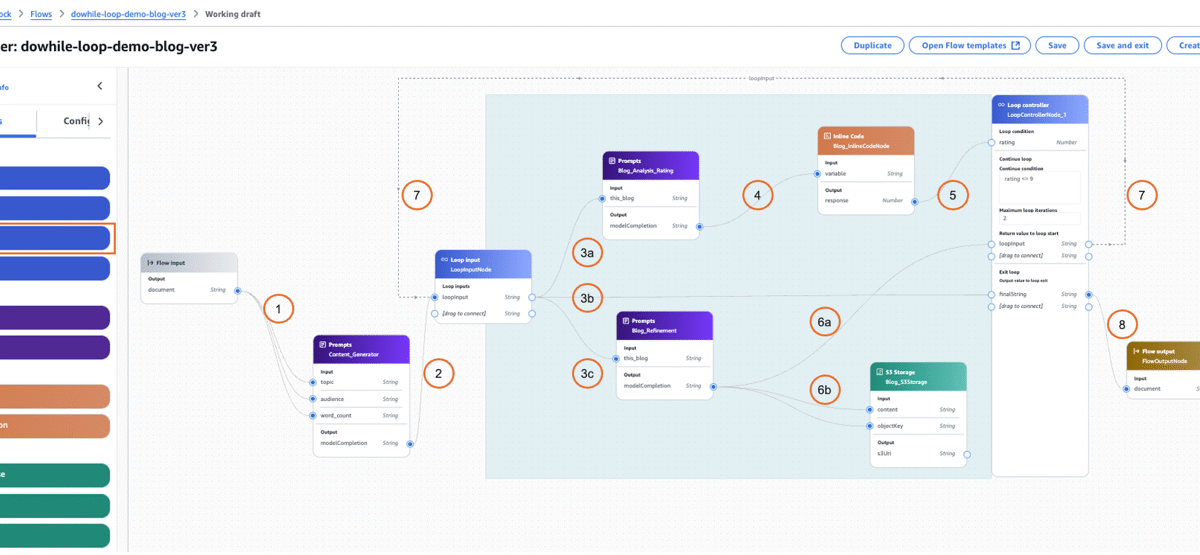
Task: Switch to the Config tab
Action: (x=76, y=121)
